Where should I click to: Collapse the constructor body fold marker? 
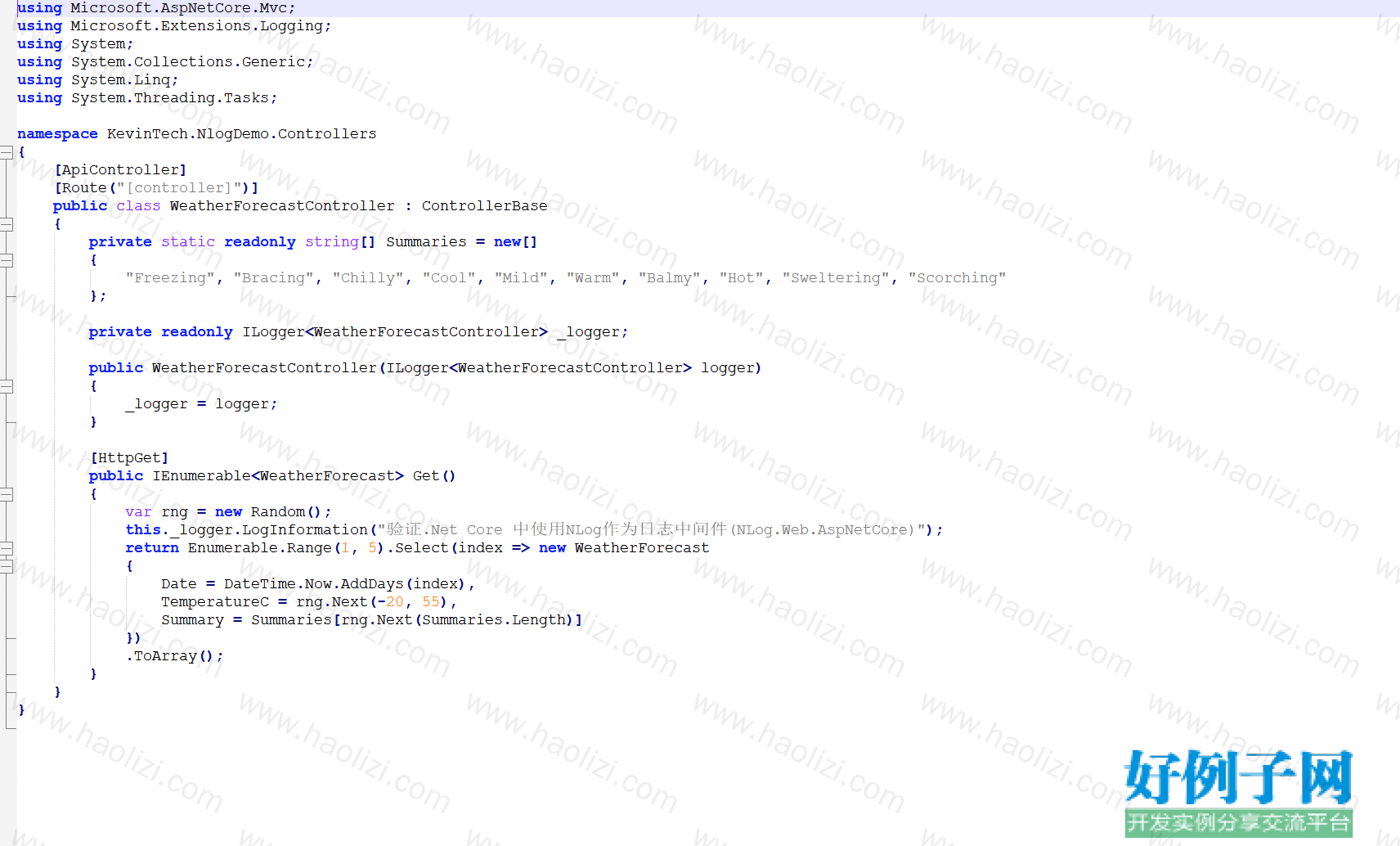click(7, 386)
